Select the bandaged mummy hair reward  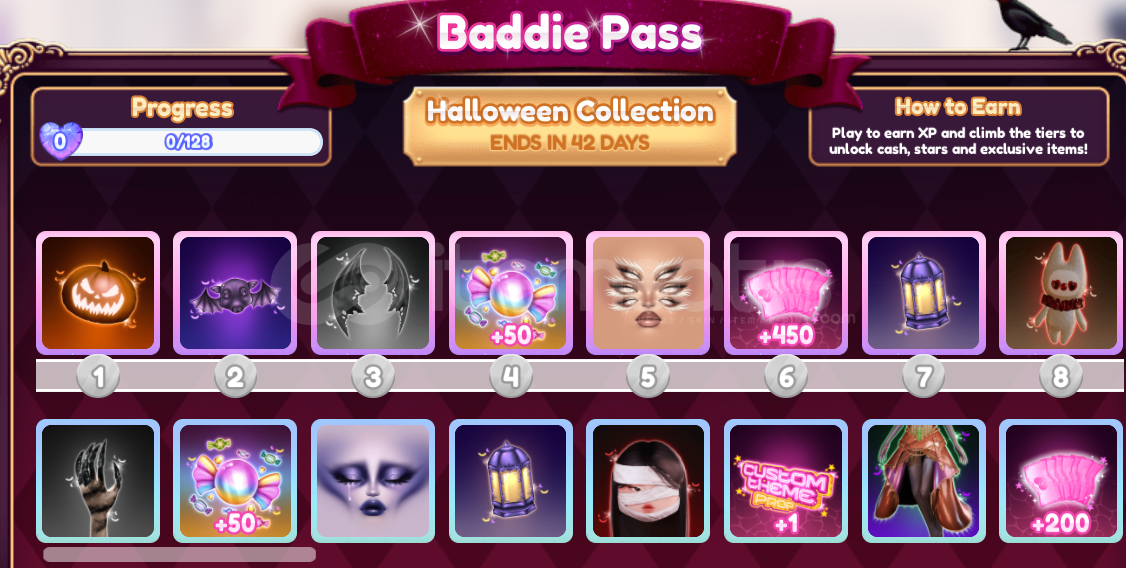(x=648, y=481)
